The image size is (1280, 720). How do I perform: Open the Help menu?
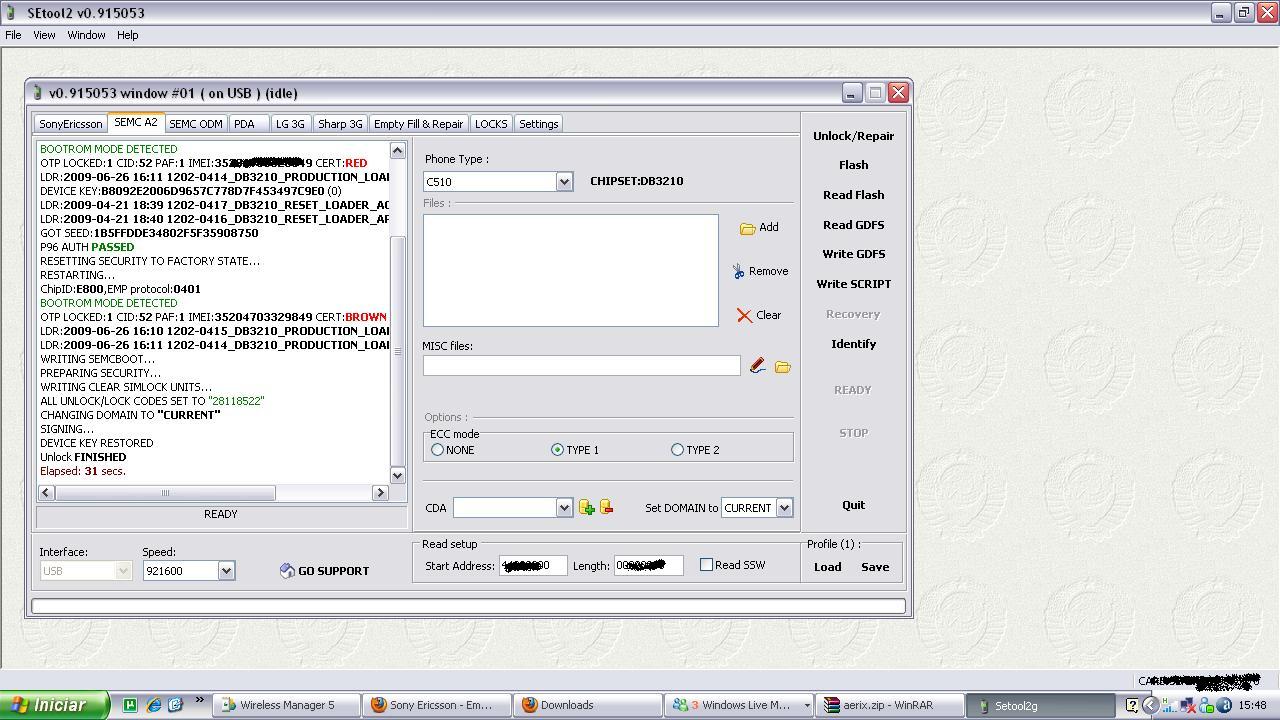coord(127,35)
